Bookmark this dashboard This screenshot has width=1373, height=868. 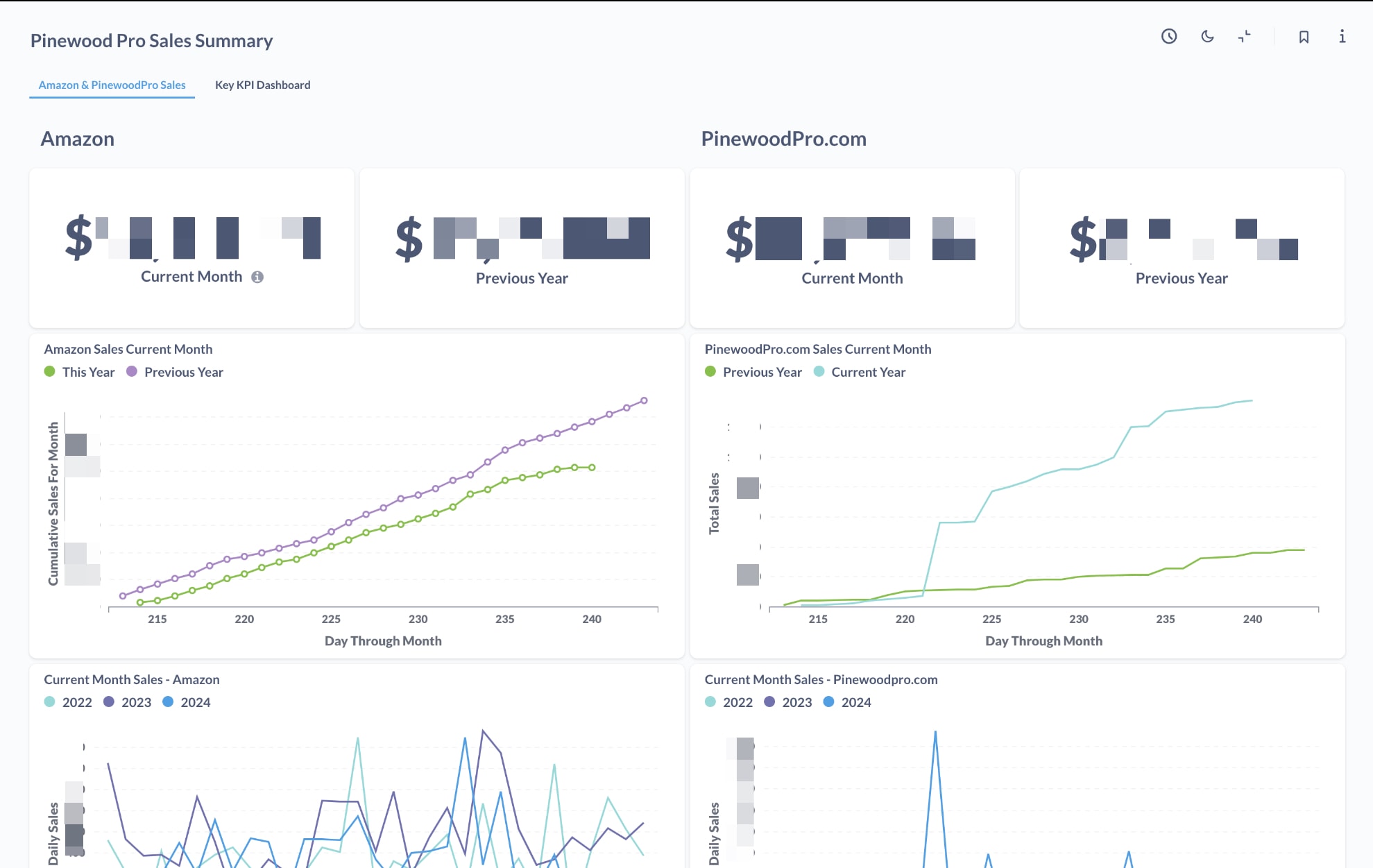click(x=1304, y=37)
